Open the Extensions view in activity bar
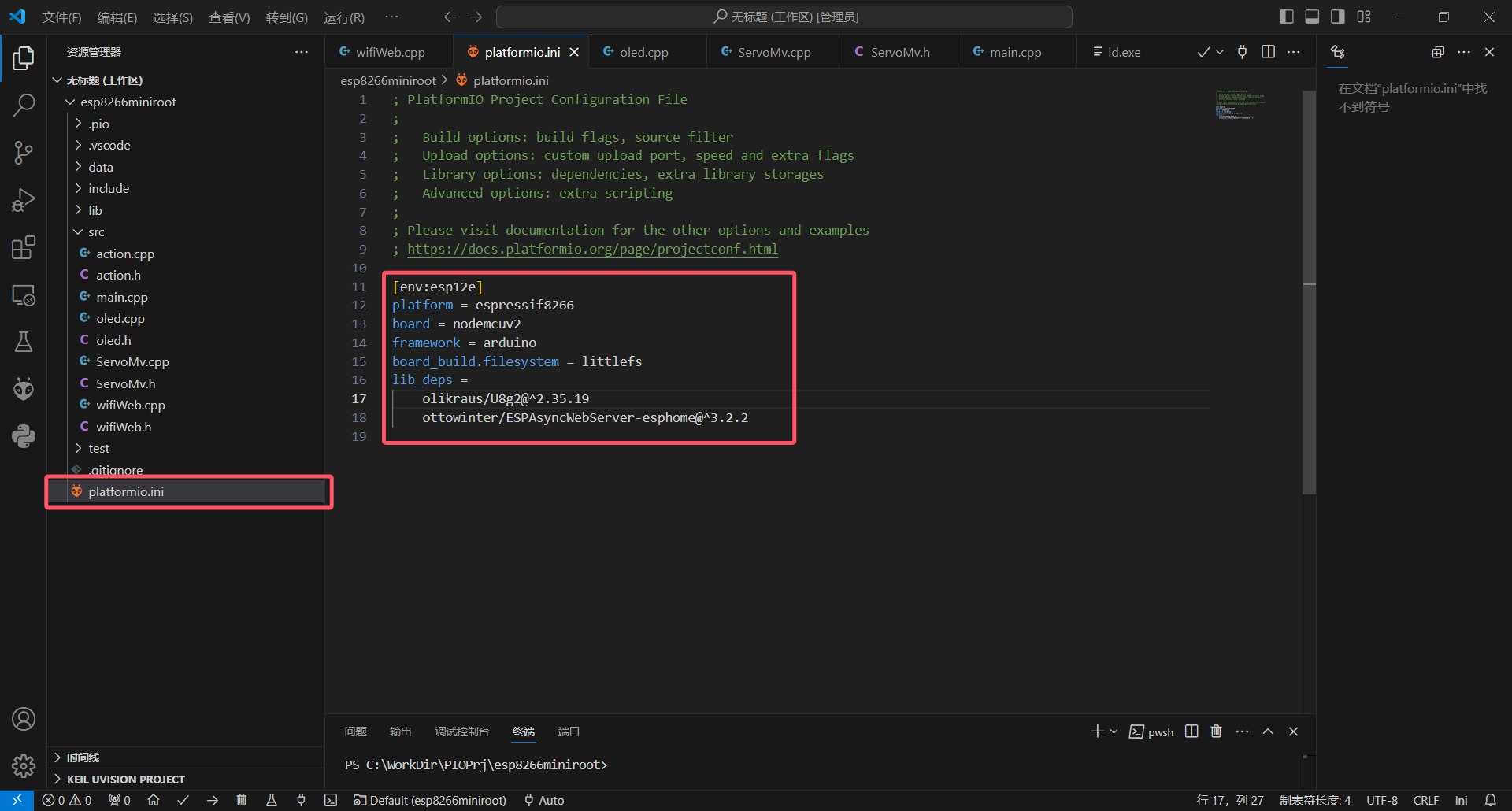The image size is (1512, 811). [x=24, y=248]
